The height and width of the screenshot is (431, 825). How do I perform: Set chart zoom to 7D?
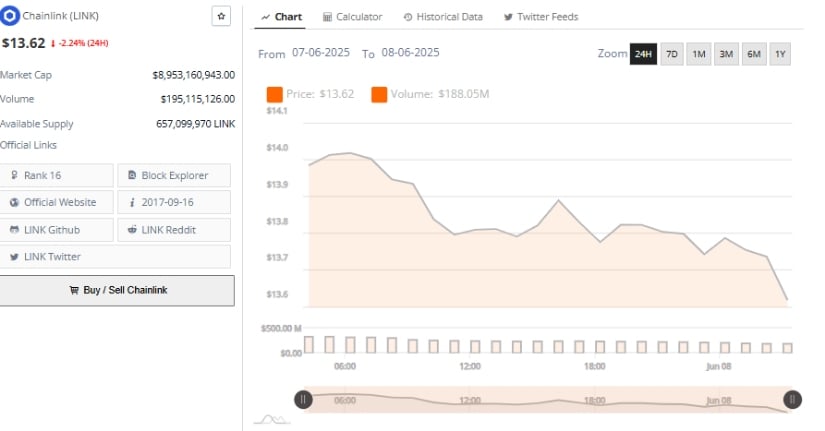(671, 54)
